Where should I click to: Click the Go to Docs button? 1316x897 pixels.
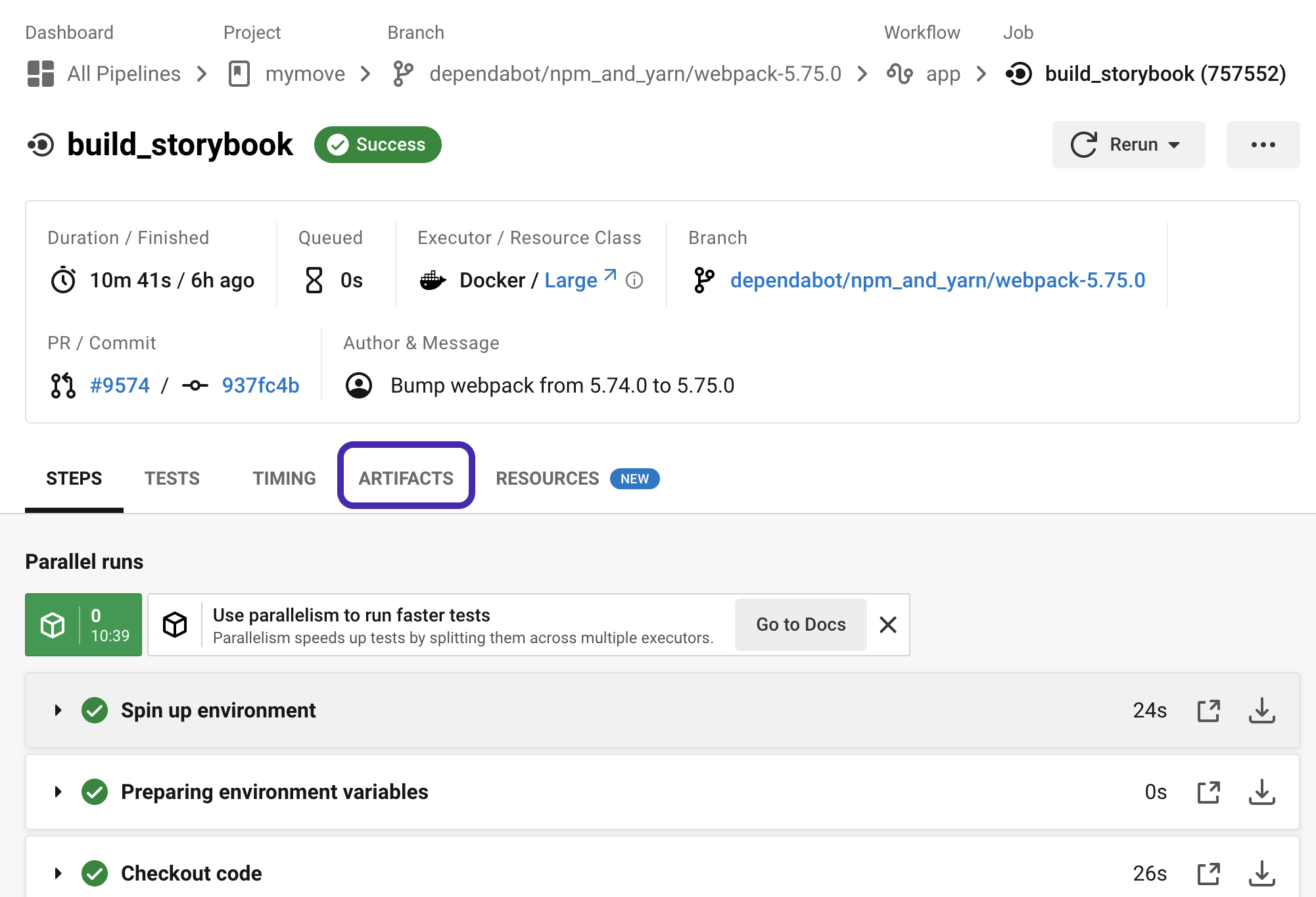pyautogui.click(x=800, y=624)
